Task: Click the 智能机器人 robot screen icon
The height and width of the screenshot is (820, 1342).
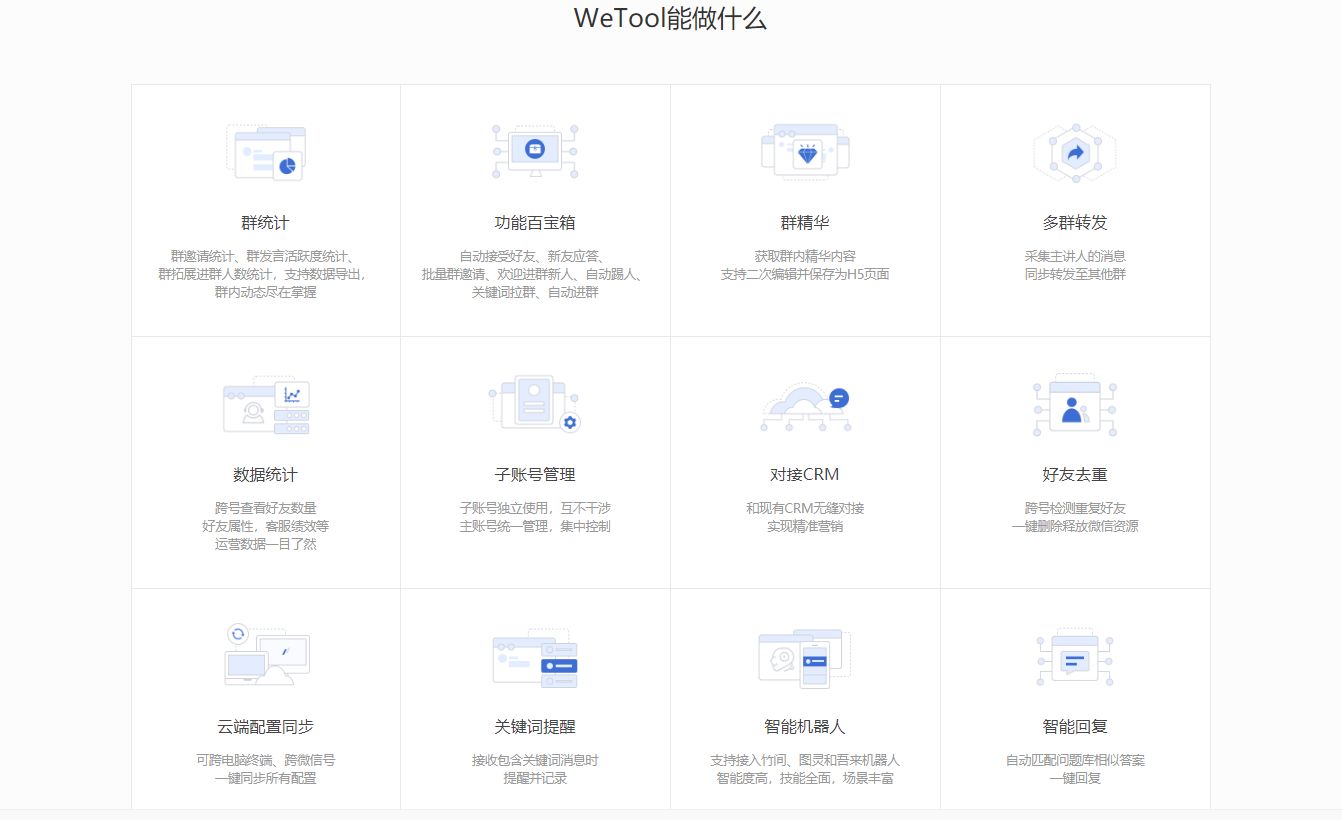Action: coord(805,657)
